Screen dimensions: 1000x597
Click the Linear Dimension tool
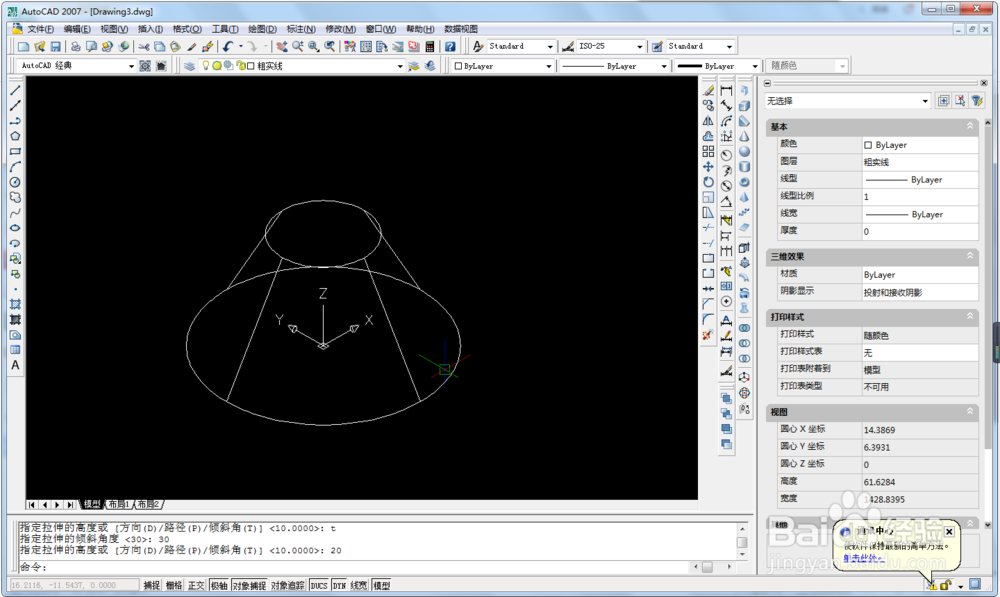pos(726,91)
